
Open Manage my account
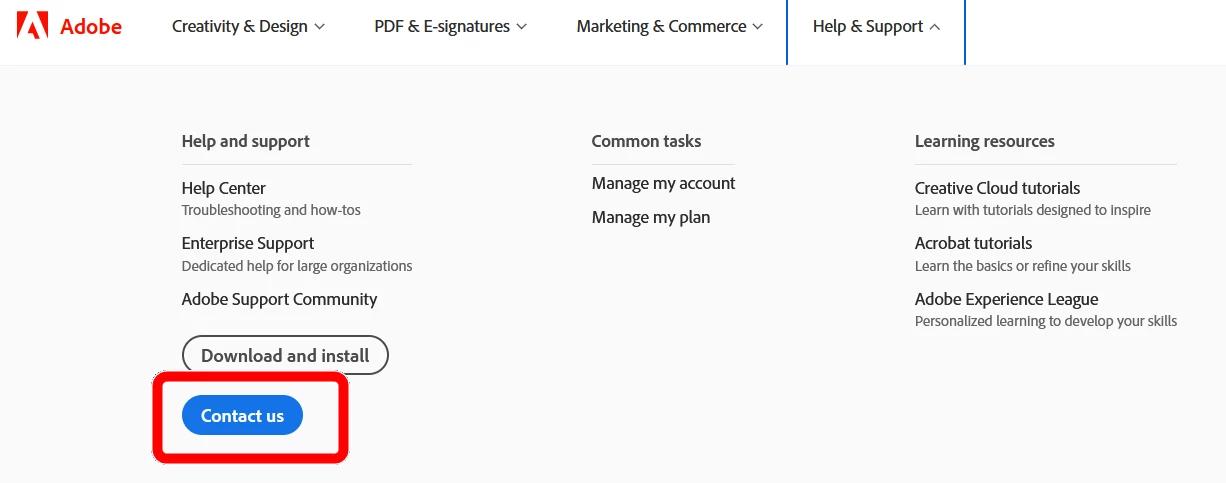[663, 183]
